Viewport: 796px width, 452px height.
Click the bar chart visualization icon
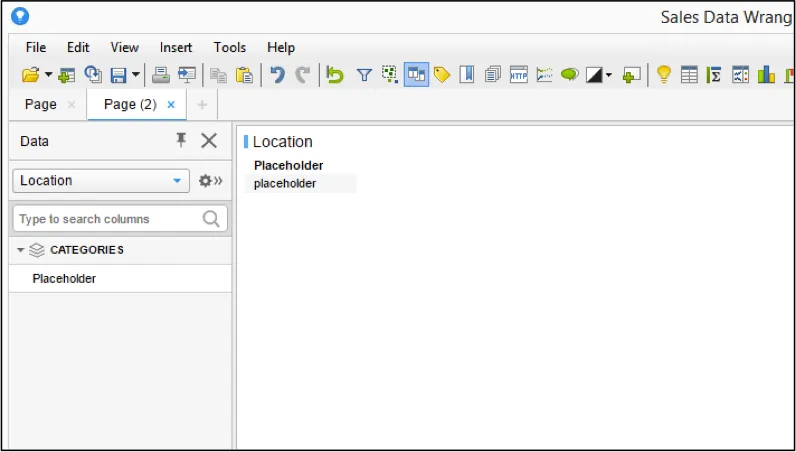pos(766,75)
